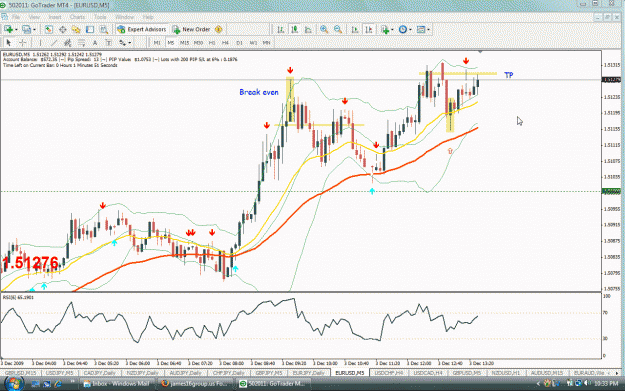Select the Text tool
Viewport: 625px width, 391px height.
pyautogui.click(x=95, y=43)
